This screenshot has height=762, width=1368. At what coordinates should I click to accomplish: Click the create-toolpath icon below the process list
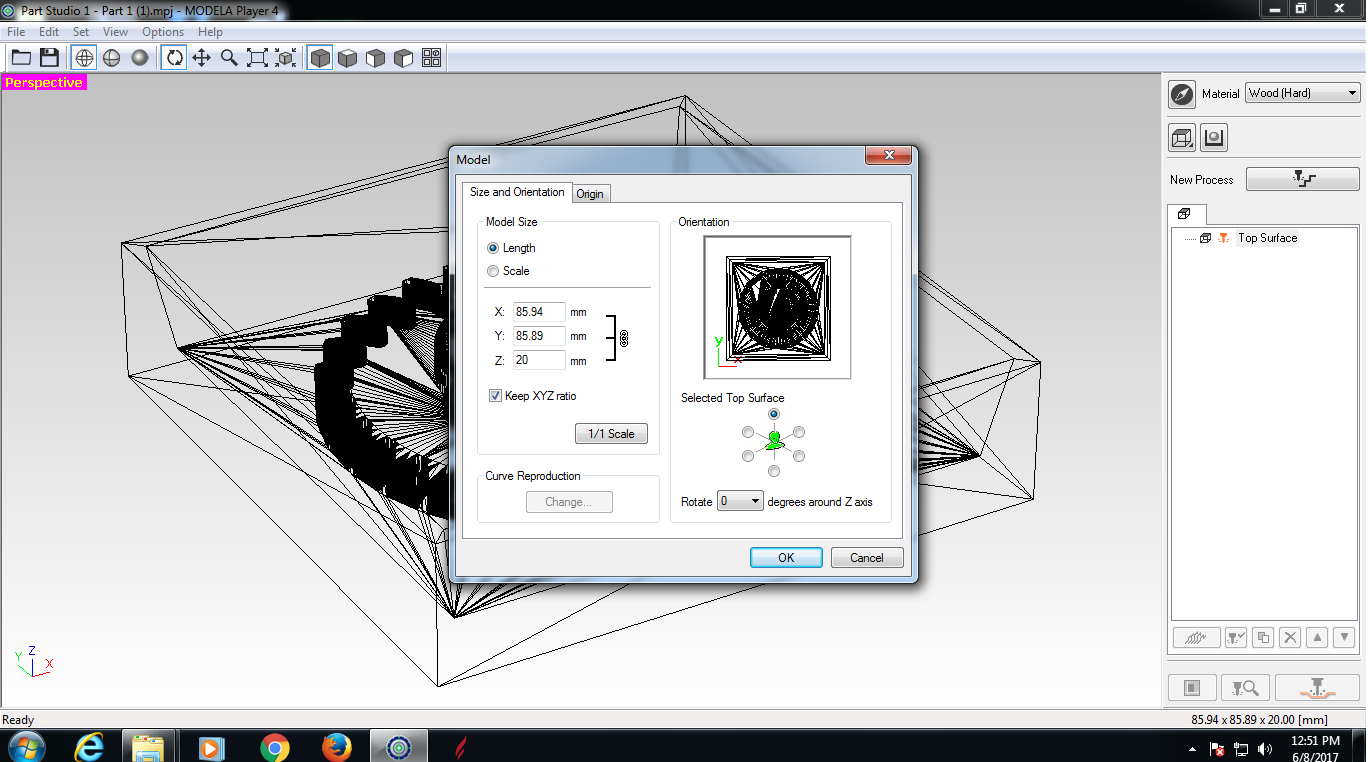(1197, 637)
